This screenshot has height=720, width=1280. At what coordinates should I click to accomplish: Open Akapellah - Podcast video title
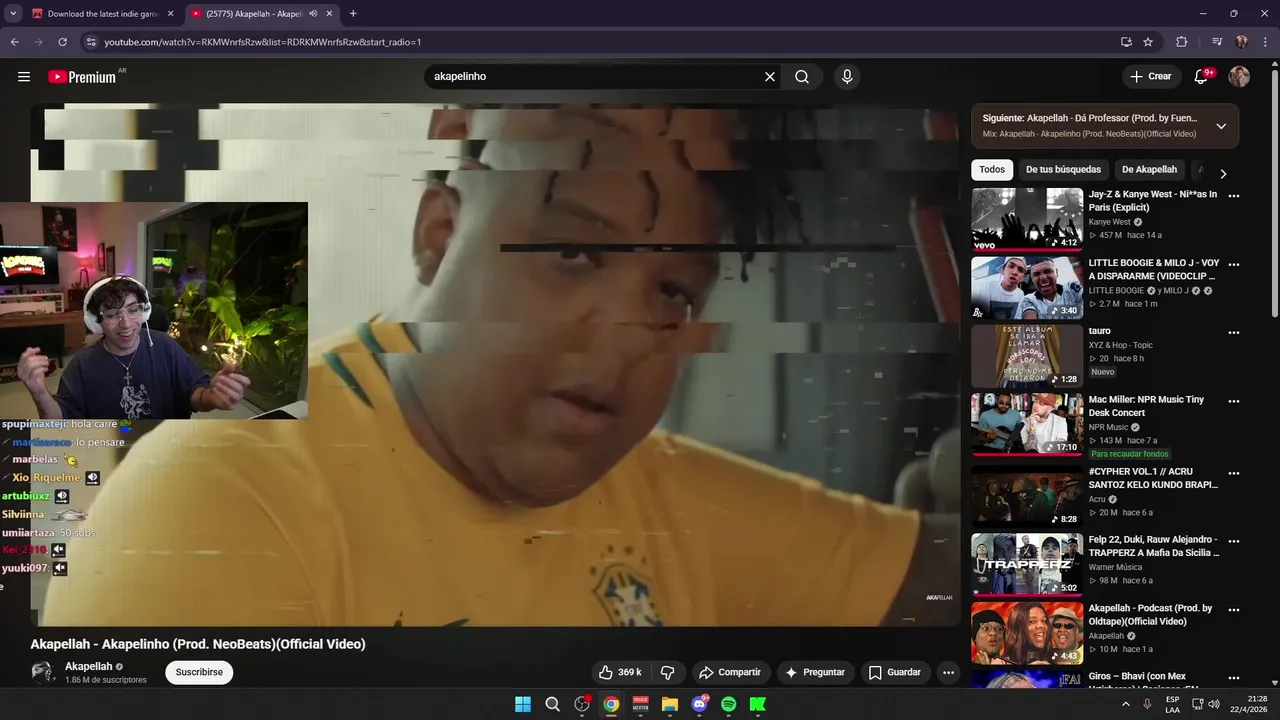coord(1151,615)
